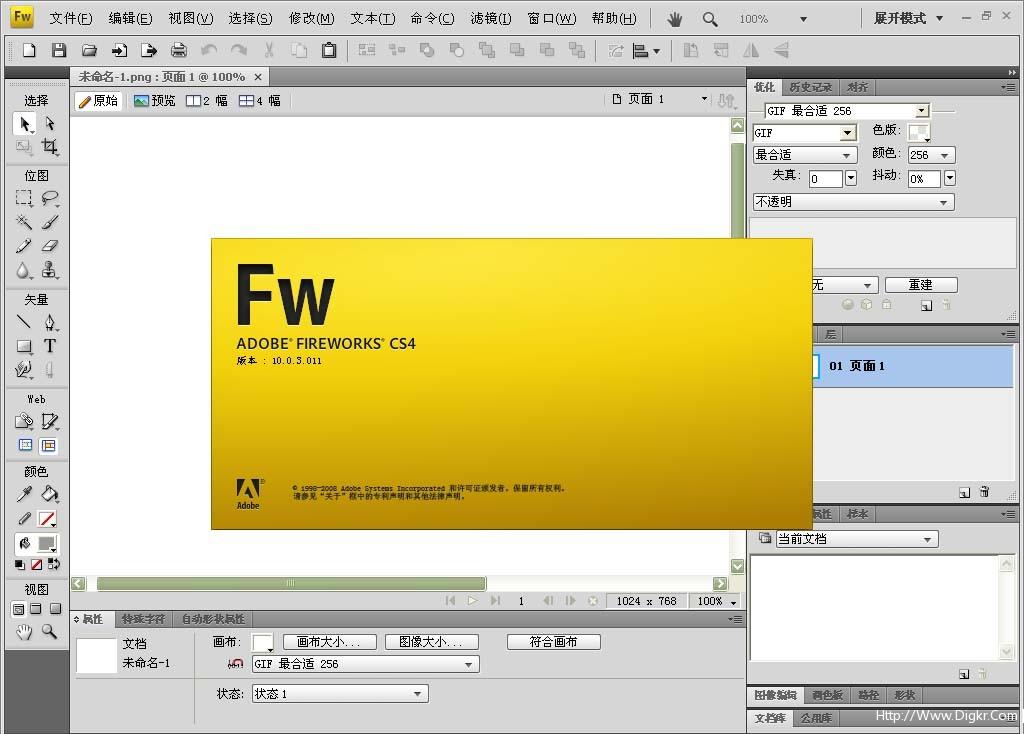Image resolution: width=1024 pixels, height=734 pixels.
Task: Open the fill color swatch
Action: 47,543
